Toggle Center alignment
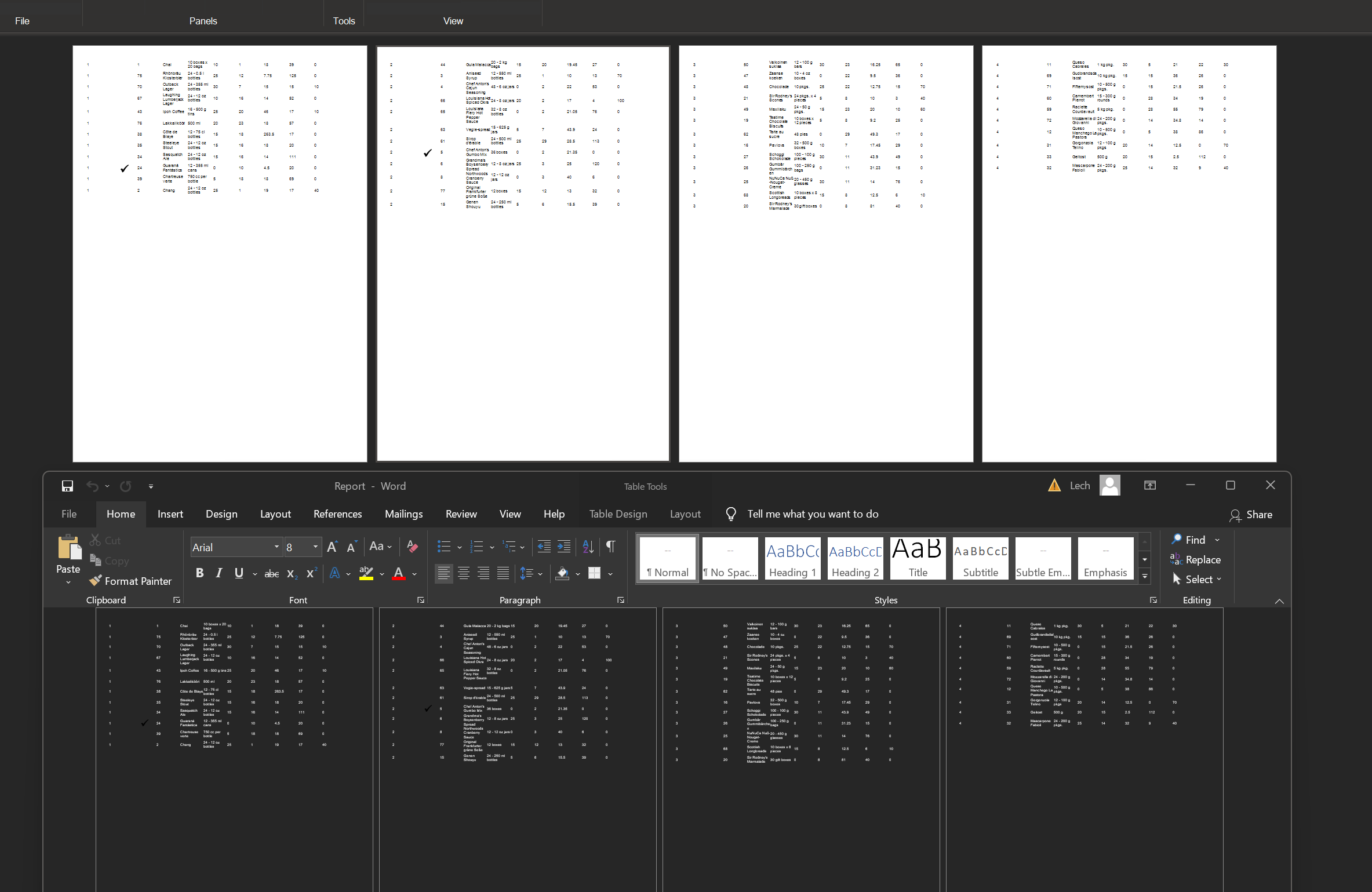1372x892 pixels. 463,573
